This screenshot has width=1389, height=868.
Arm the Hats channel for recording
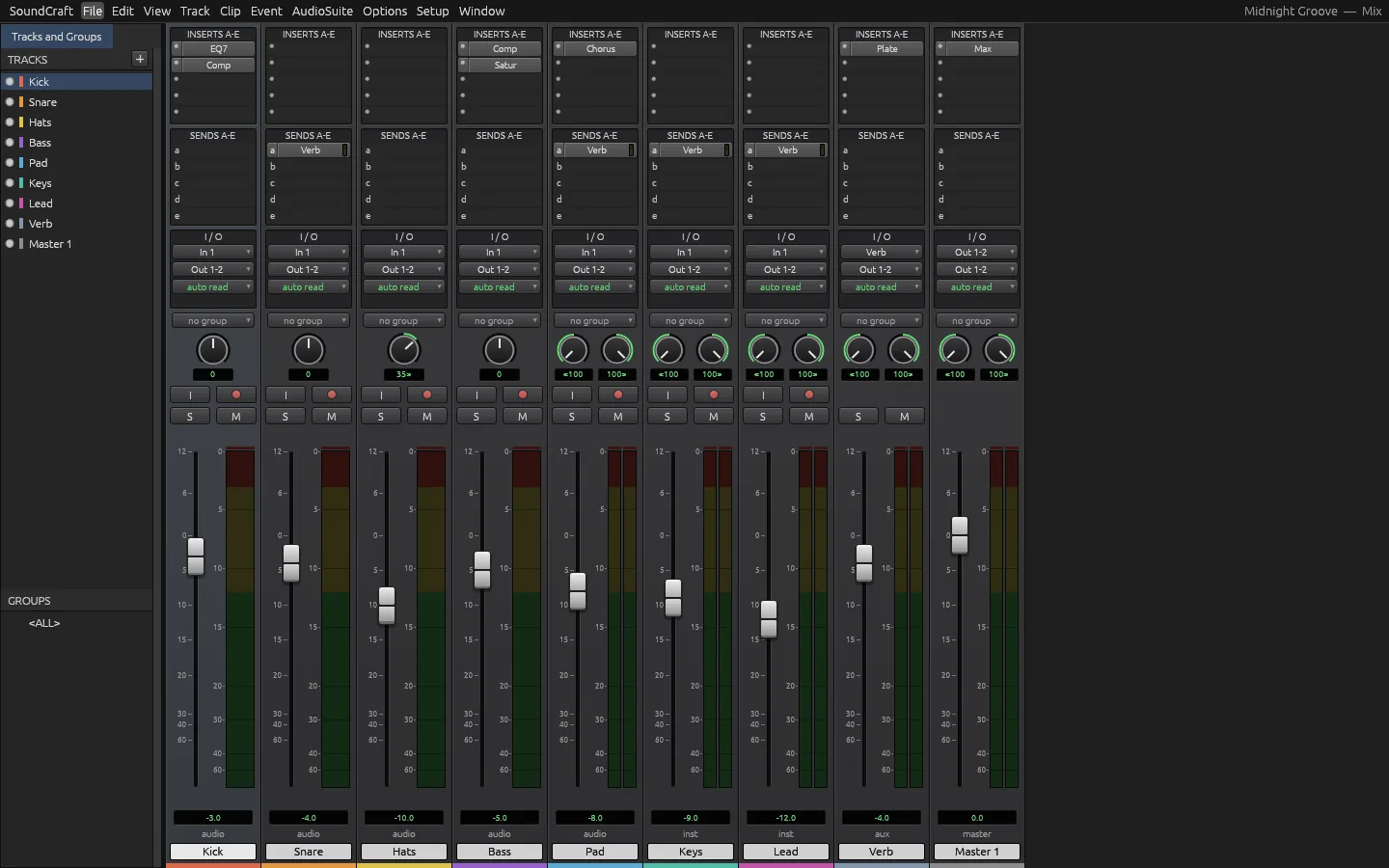pos(427,394)
